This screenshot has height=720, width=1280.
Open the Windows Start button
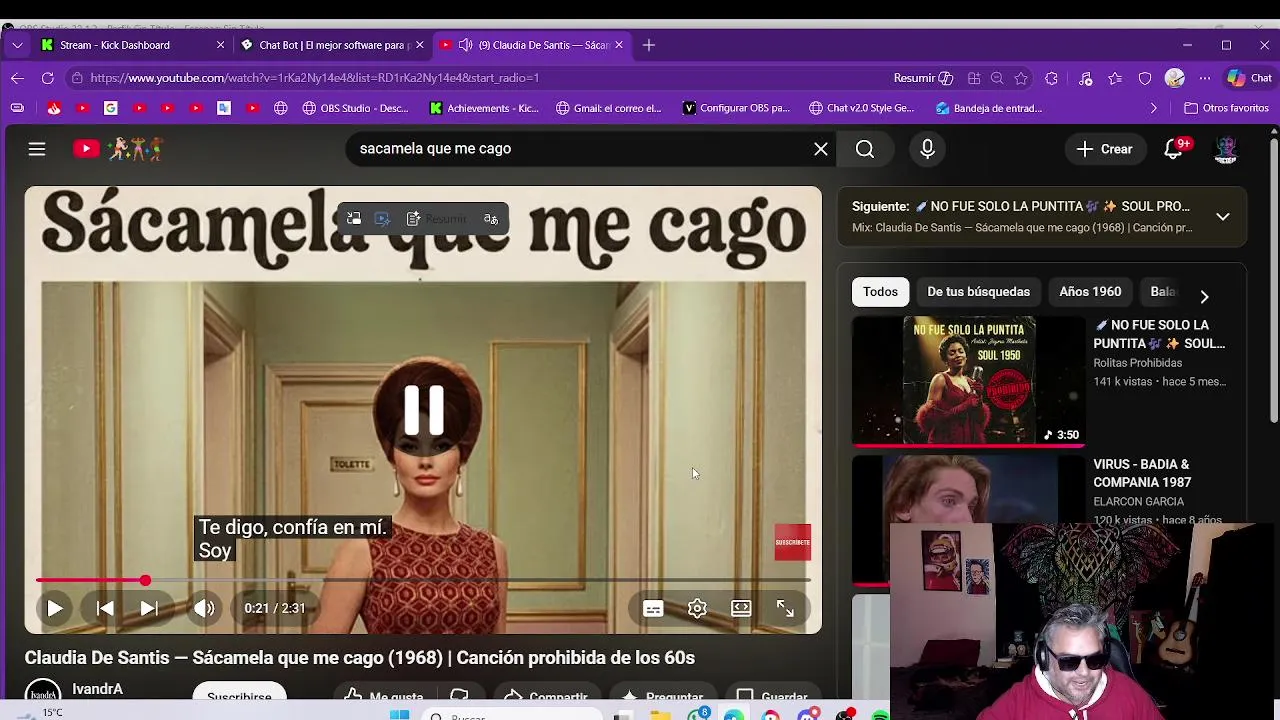pos(399,714)
